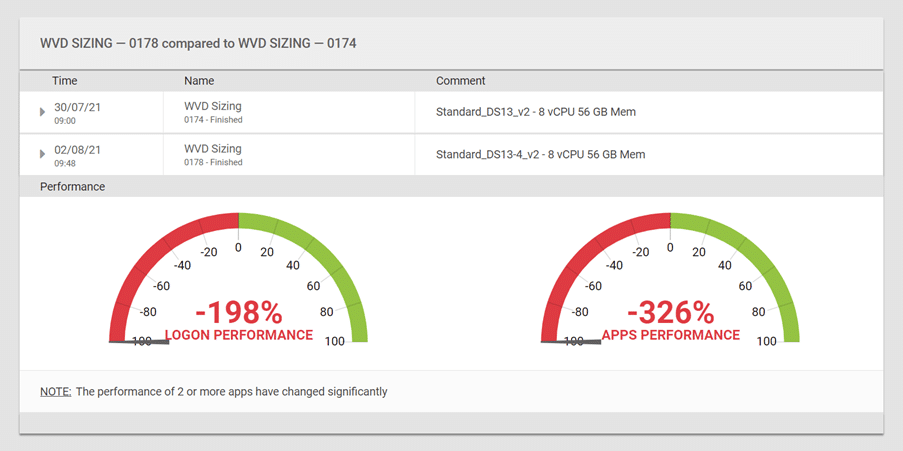This screenshot has width=903, height=451.
Task: Expand the 30/07/21 test run row
Action: point(42,112)
